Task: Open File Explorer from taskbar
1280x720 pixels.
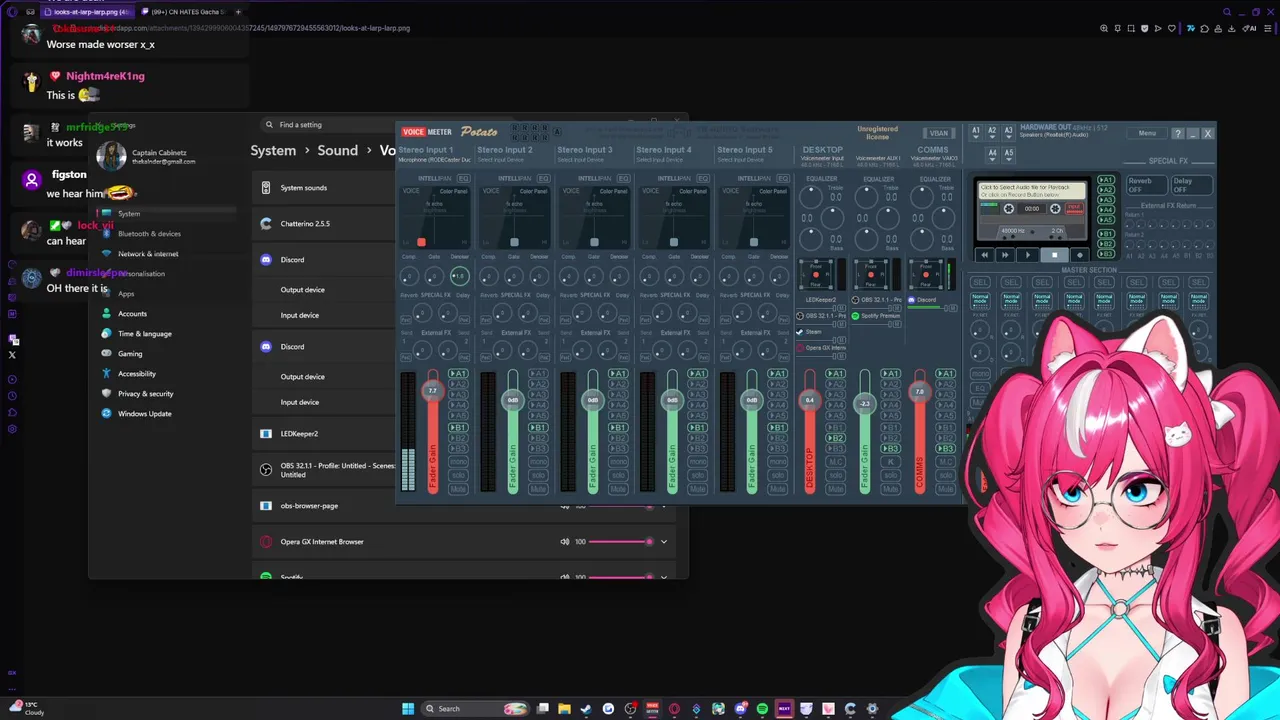Action: (564, 709)
